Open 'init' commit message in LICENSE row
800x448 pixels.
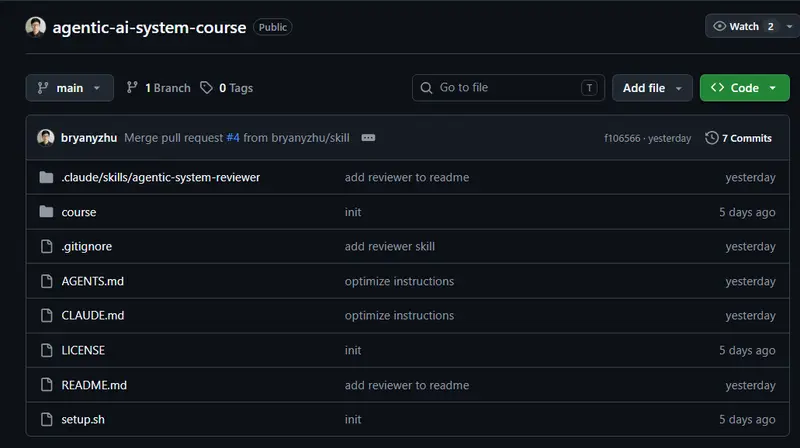pos(353,350)
